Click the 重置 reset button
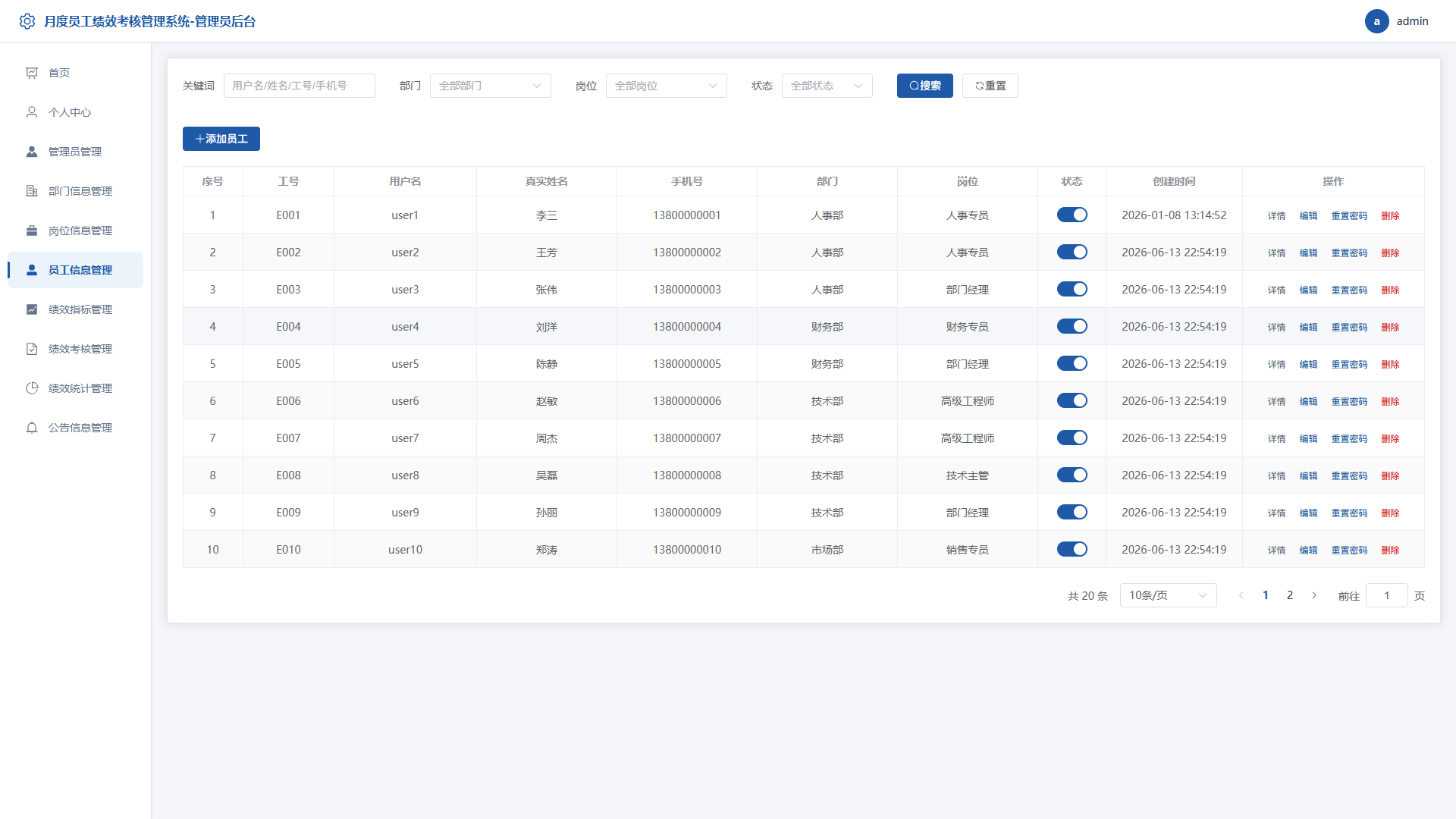Screen dimensions: 1456x819 (990, 86)
